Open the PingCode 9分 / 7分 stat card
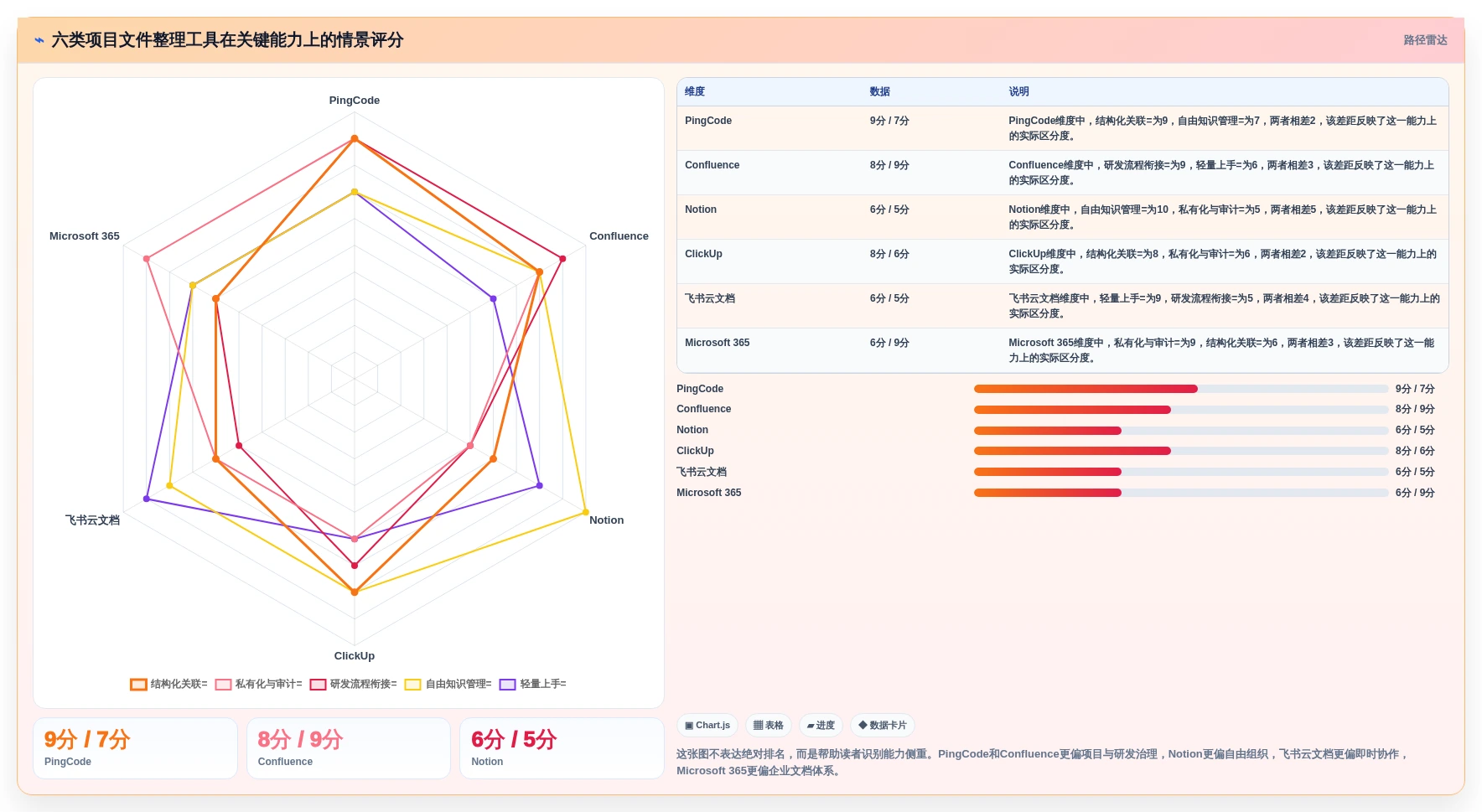This screenshot has height=812, width=1482. tap(135, 748)
